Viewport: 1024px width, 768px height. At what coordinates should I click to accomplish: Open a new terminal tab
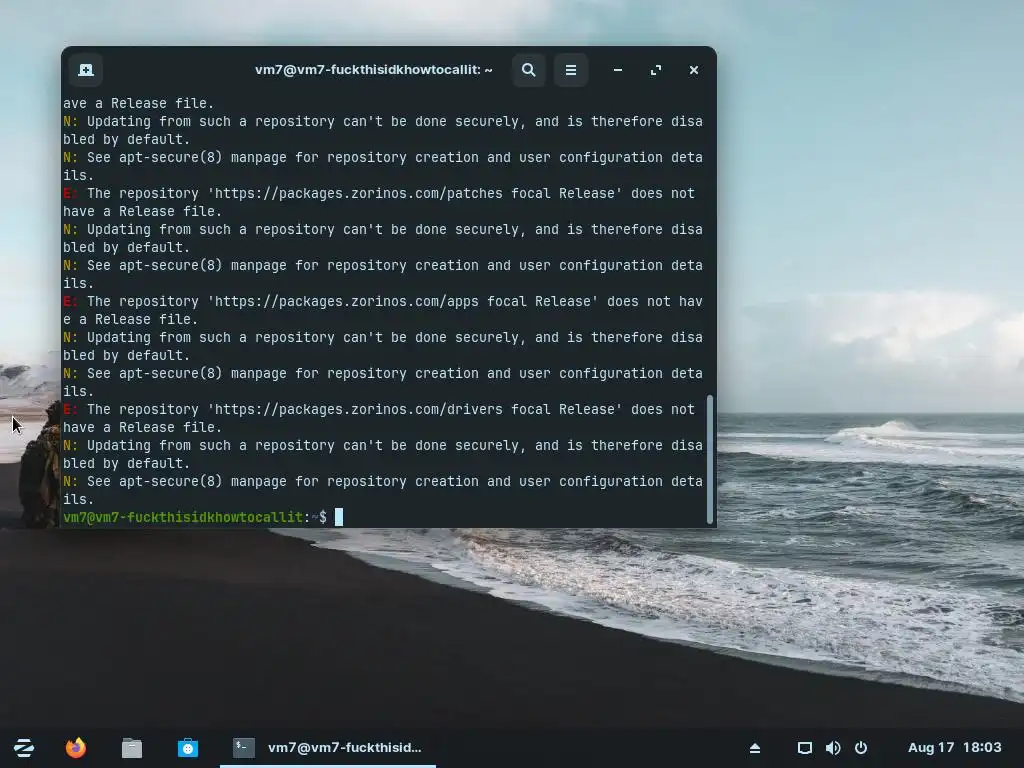point(86,70)
